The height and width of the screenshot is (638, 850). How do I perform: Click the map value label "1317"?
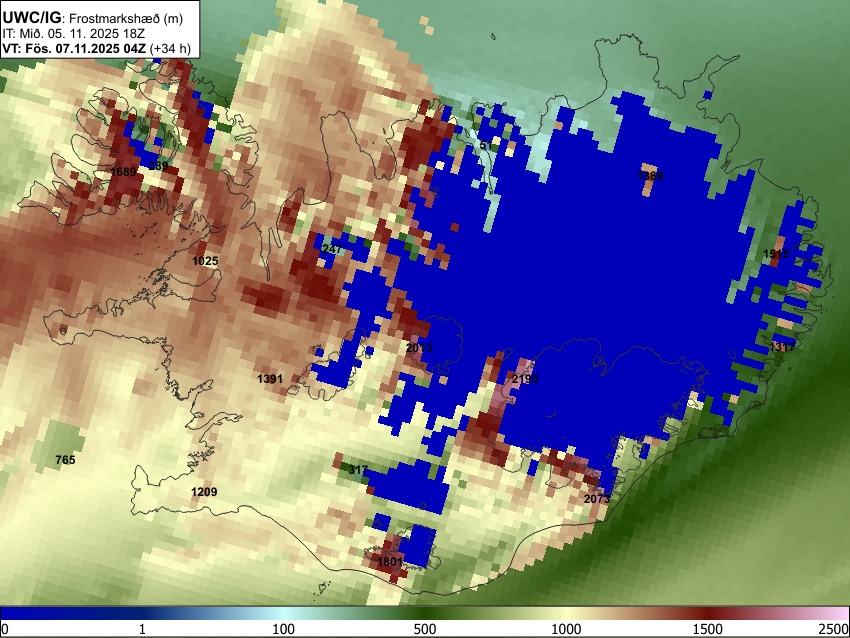pyautogui.click(x=782, y=347)
